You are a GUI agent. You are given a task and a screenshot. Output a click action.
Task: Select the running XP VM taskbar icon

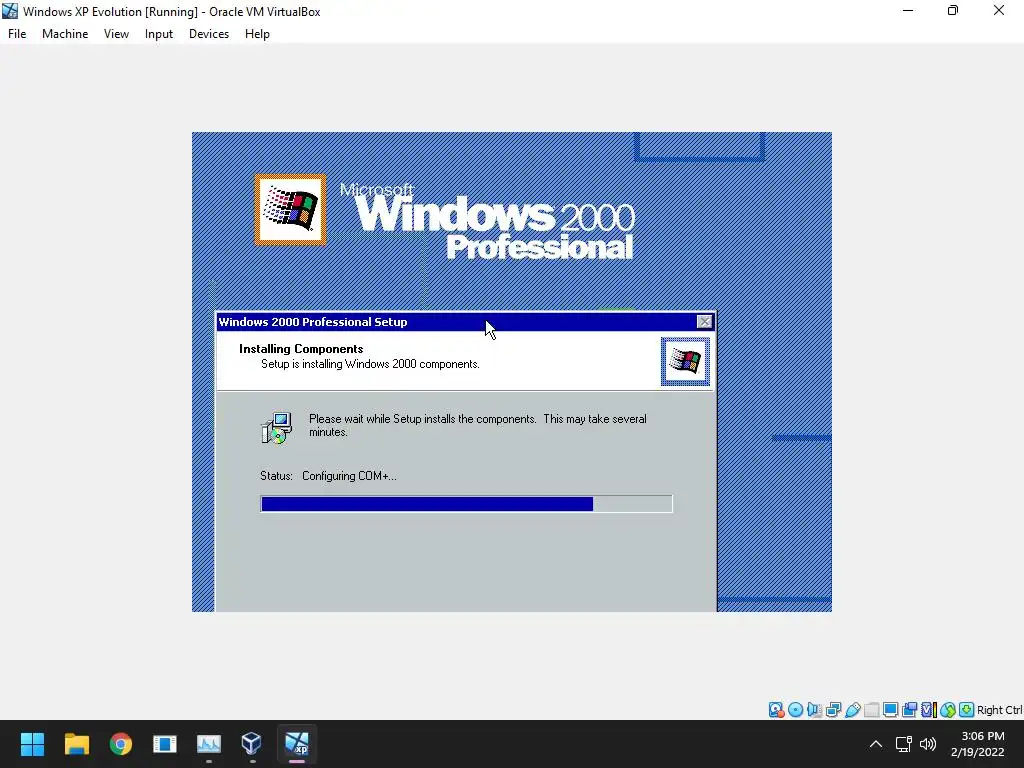point(296,744)
